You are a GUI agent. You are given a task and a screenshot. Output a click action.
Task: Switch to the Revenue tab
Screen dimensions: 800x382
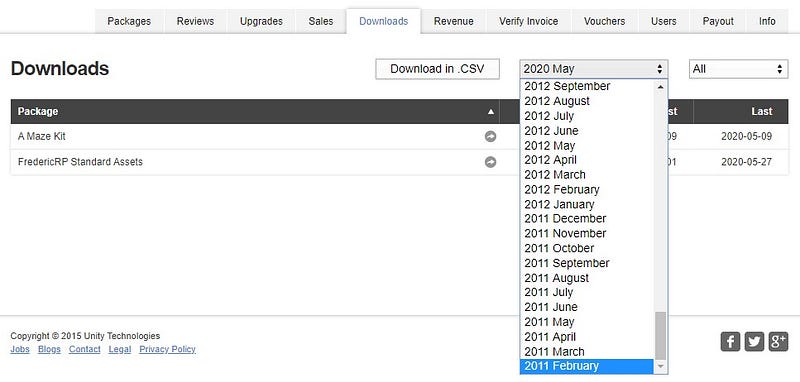pos(454,21)
